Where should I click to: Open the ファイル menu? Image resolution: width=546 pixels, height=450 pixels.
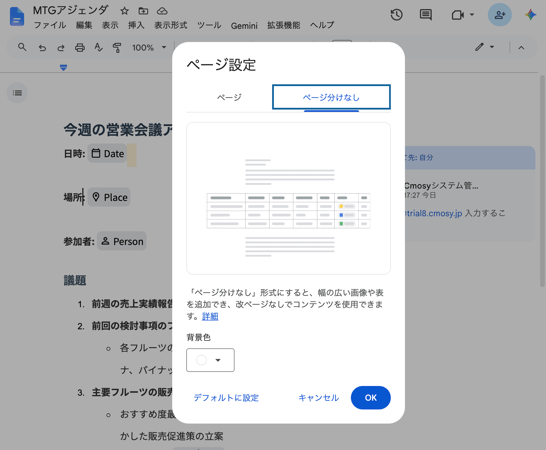tap(50, 25)
